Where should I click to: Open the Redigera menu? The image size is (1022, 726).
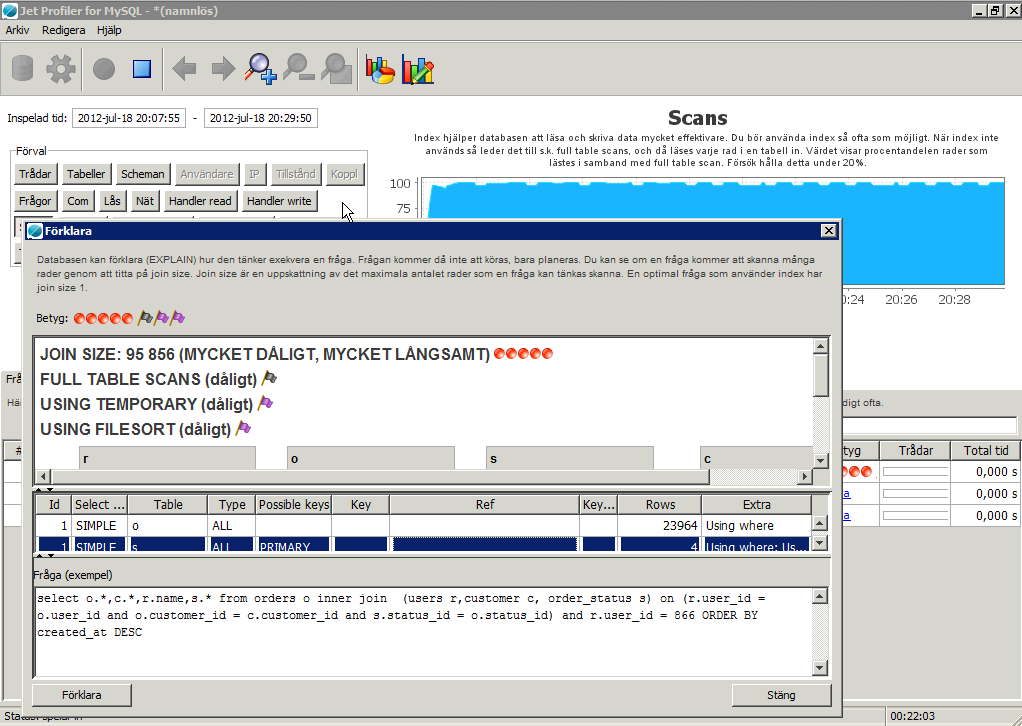pos(63,30)
